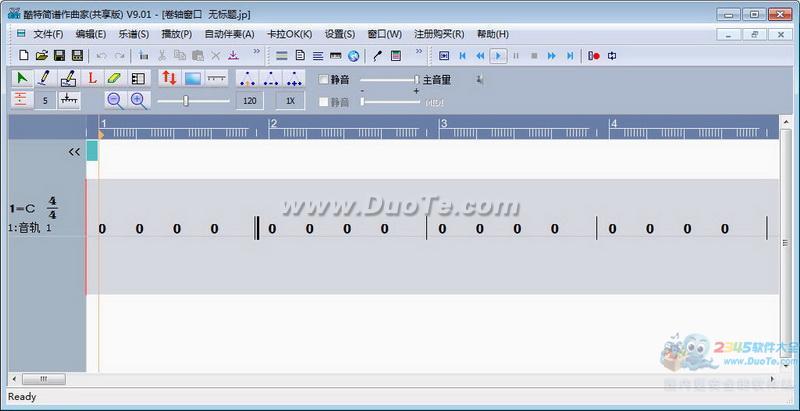Open the calculator-like panel icon

(x=396, y=56)
